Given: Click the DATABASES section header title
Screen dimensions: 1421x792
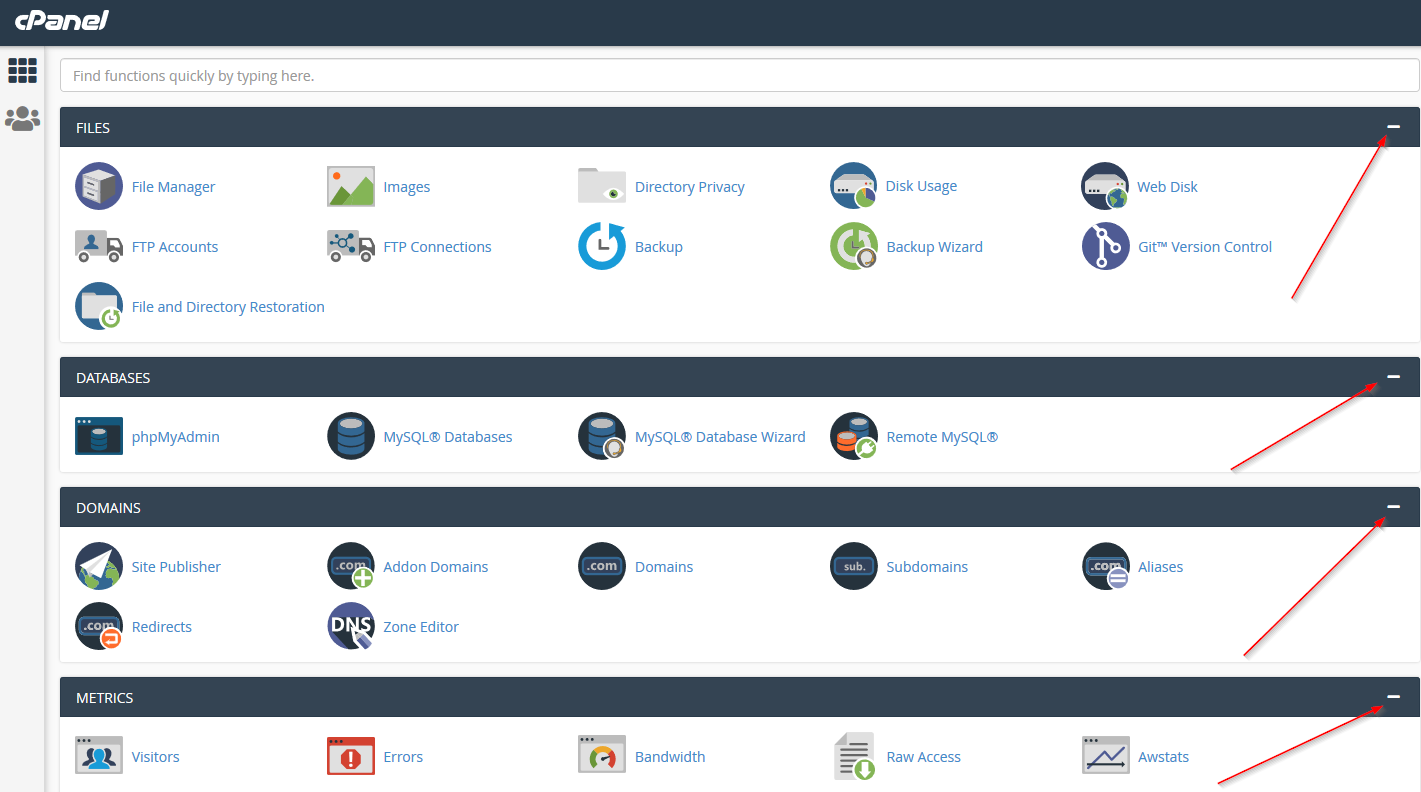Looking at the screenshot, I should [113, 378].
